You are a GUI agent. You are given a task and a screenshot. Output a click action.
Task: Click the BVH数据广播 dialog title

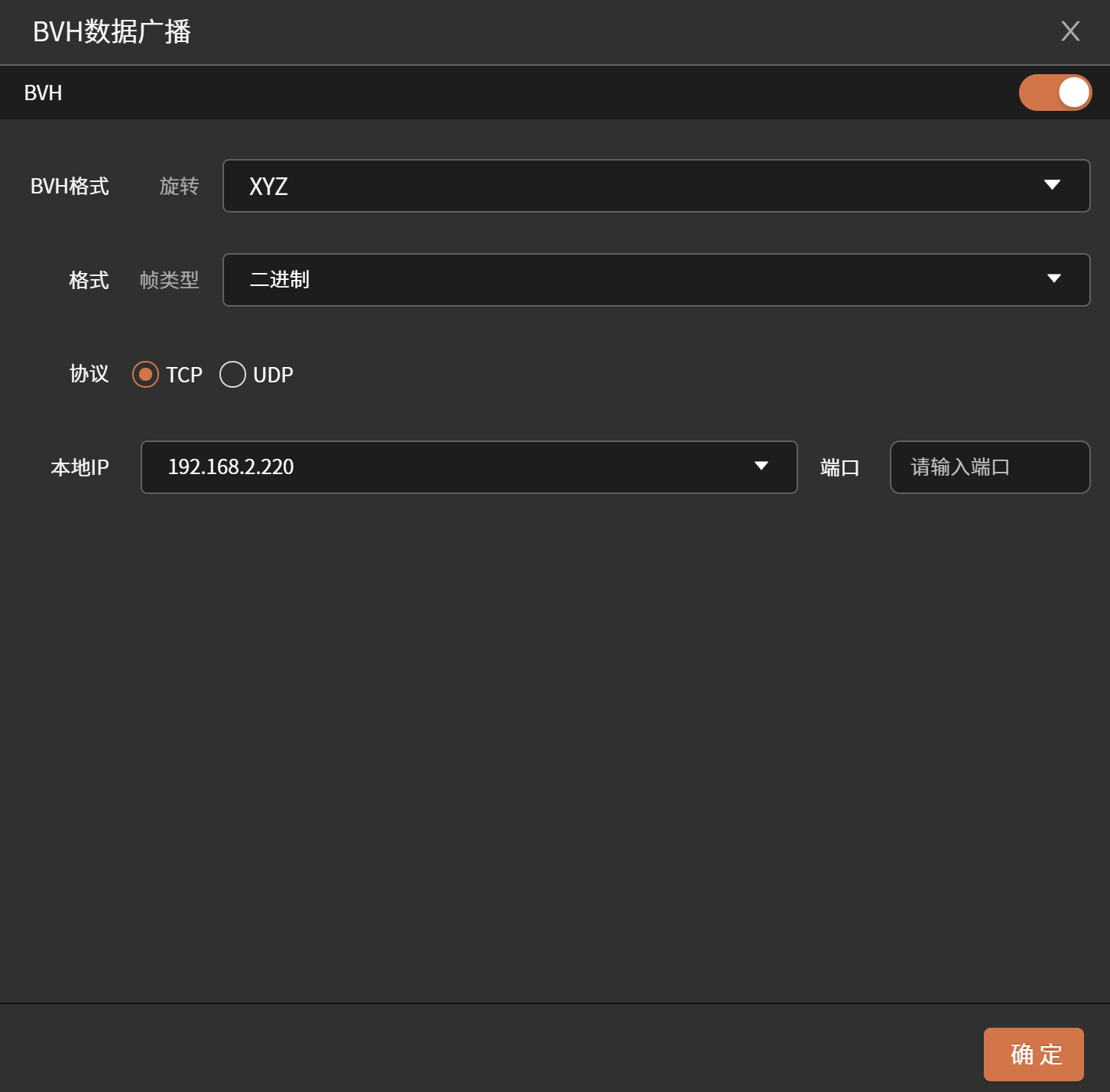tap(112, 32)
